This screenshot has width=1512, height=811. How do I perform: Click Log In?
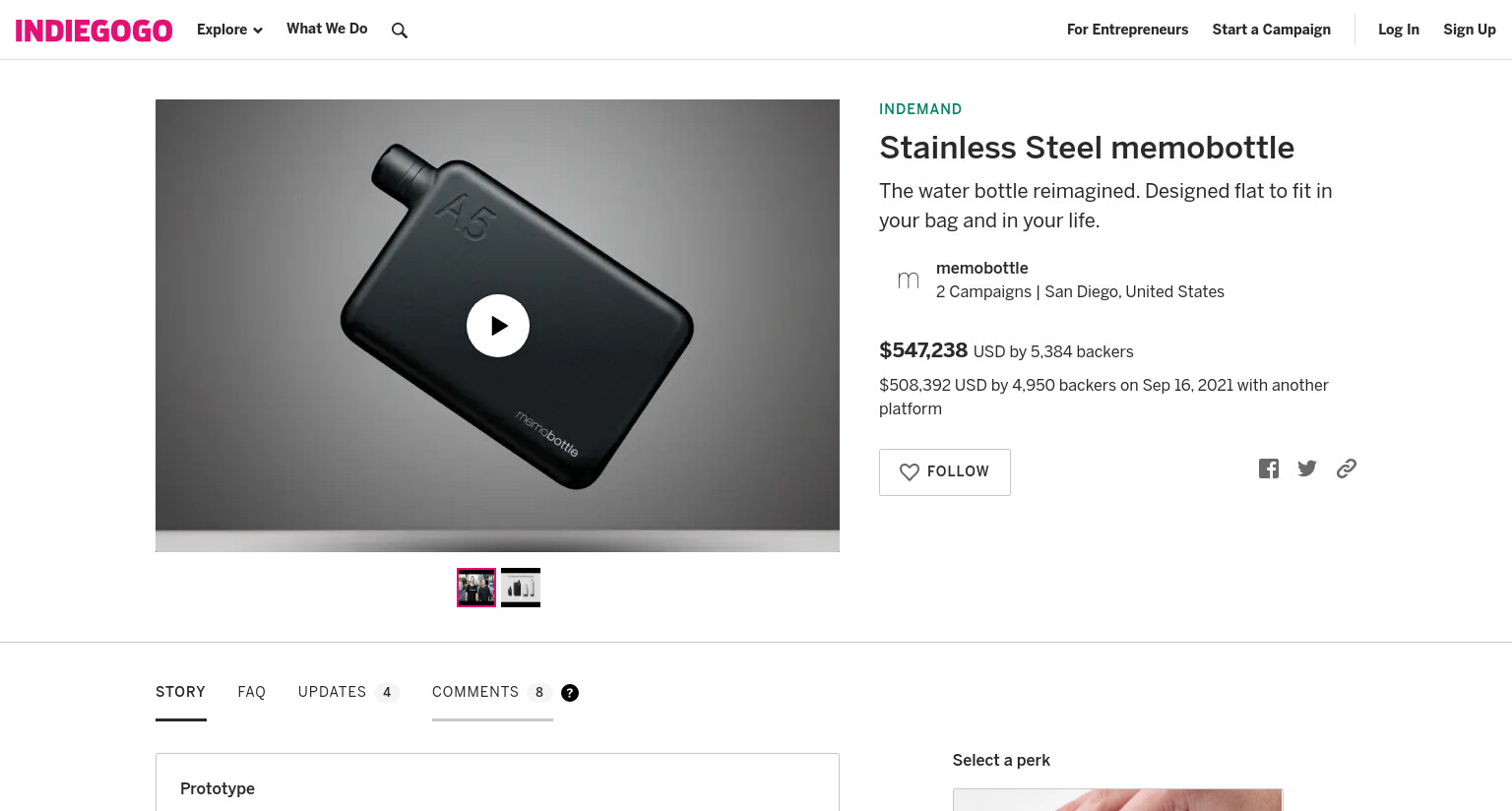(1399, 30)
